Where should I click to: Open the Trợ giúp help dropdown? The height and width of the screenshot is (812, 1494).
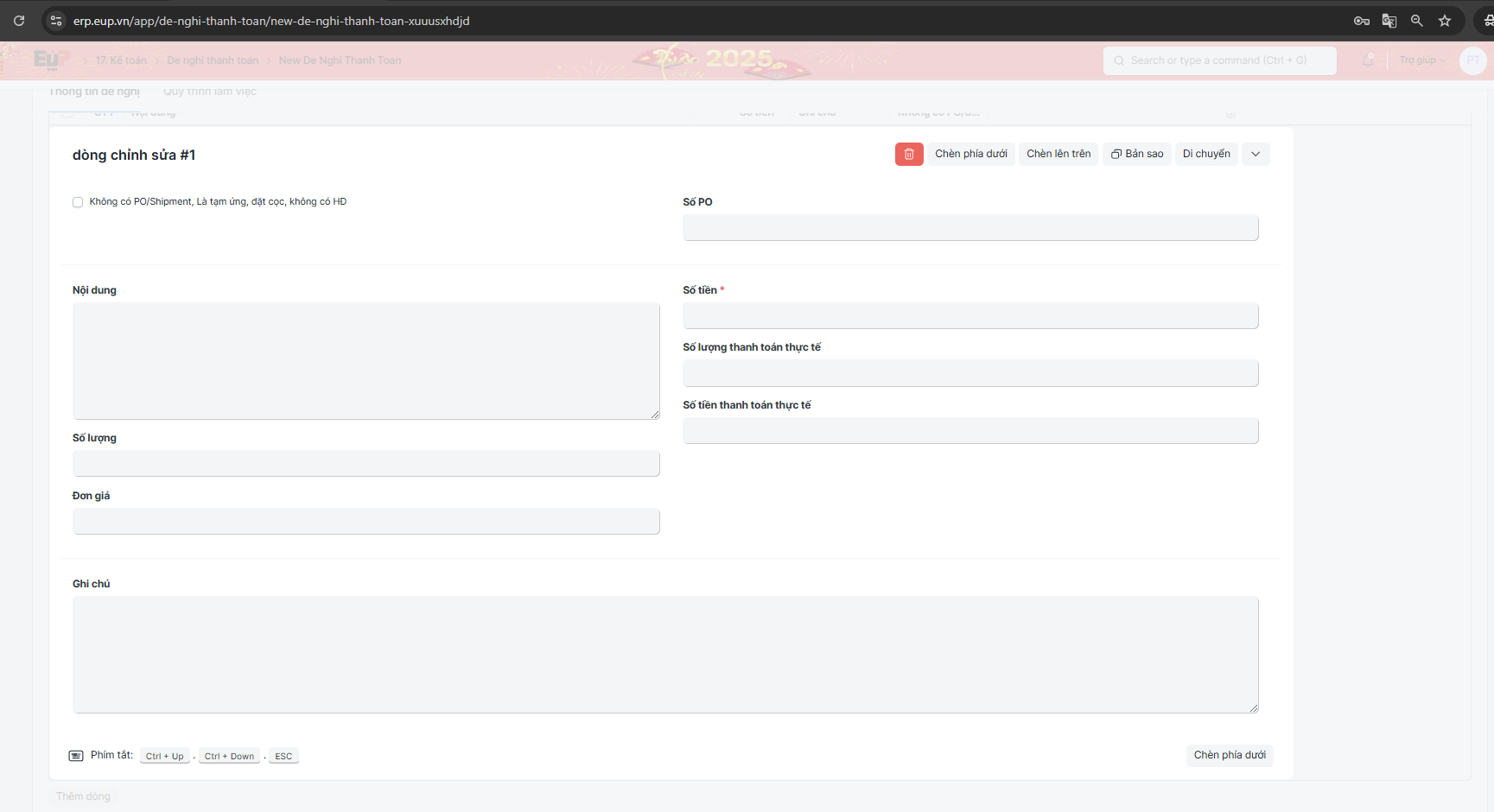1421,60
